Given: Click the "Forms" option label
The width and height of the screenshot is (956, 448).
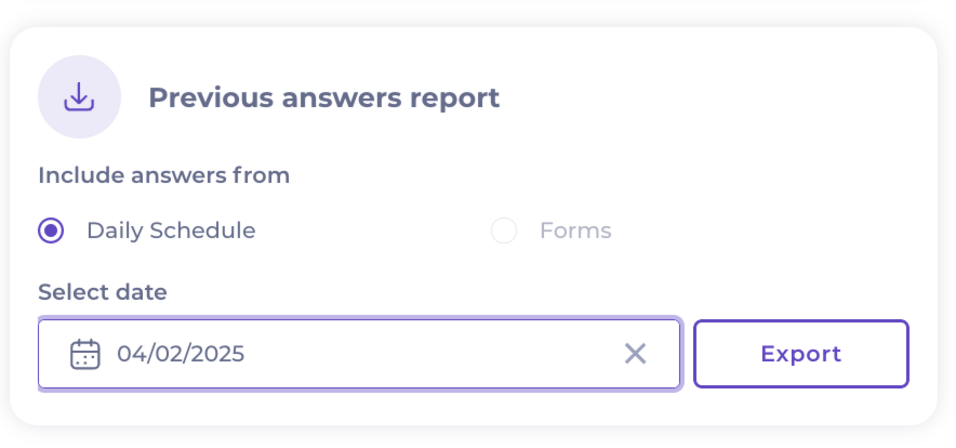Looking at the screenshot, I should pyautogui.click(x=575, y=231).
